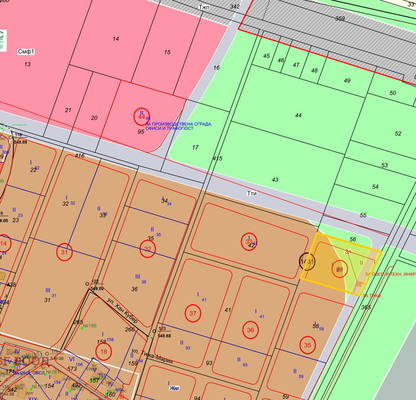416x400 pixels.
Task: Select pink parcel number 15
Action: click(x=167, y=52)
